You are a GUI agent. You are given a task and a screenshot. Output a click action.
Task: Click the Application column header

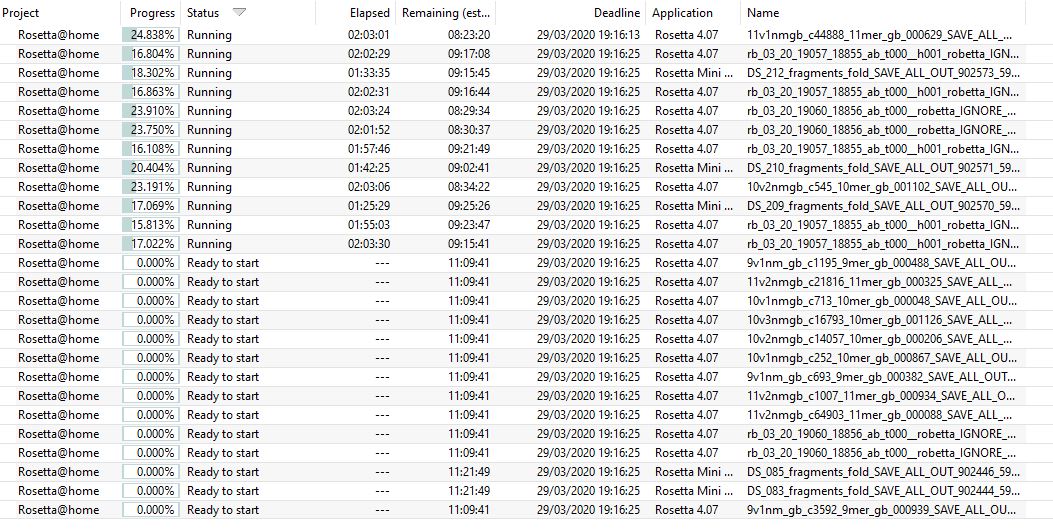point(682,13)
